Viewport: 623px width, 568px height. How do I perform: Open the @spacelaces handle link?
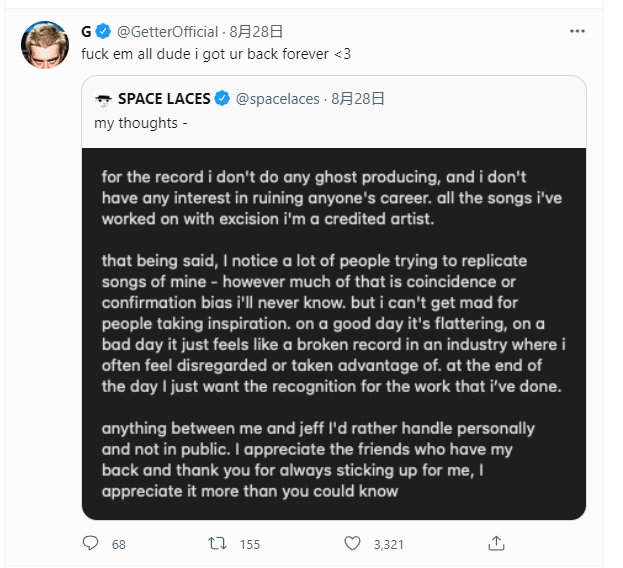(277, 99)
